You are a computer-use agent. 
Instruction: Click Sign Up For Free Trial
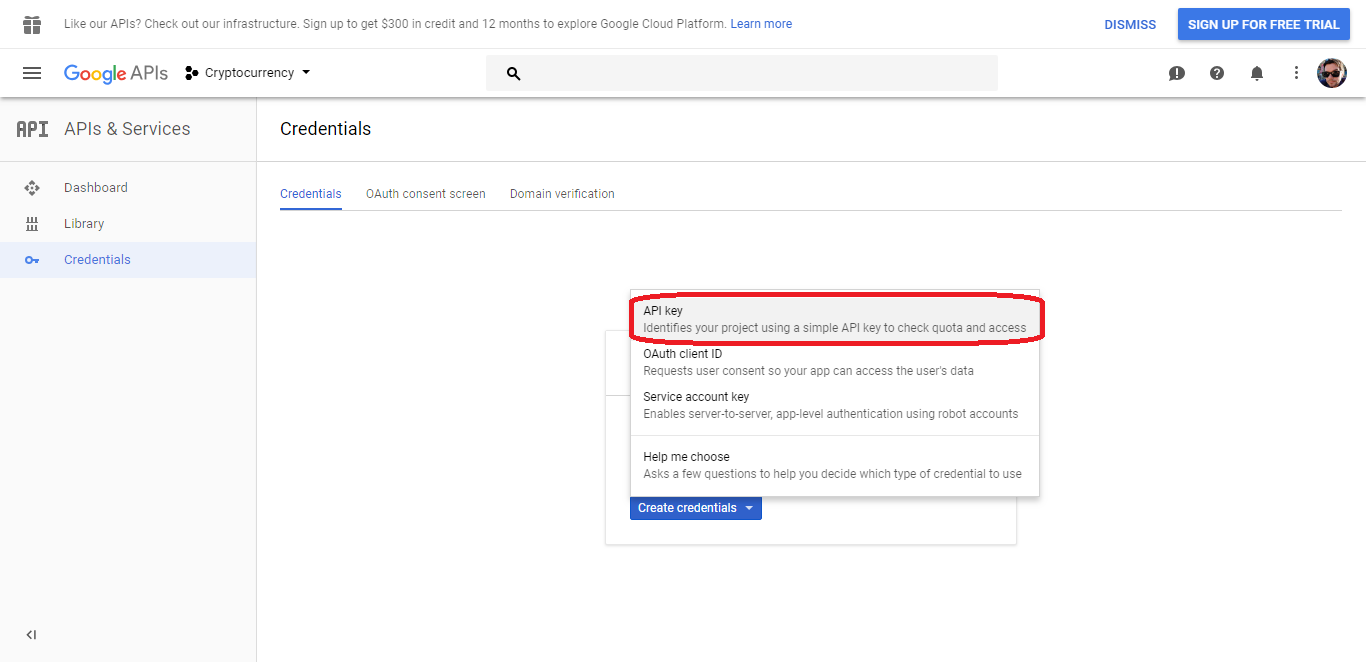click(1264, 24)
